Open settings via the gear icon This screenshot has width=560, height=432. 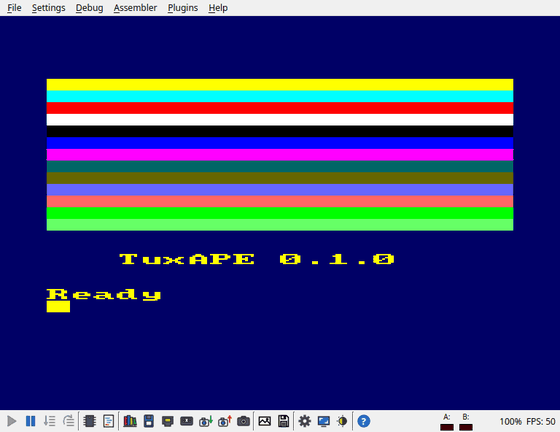point(305,421)
